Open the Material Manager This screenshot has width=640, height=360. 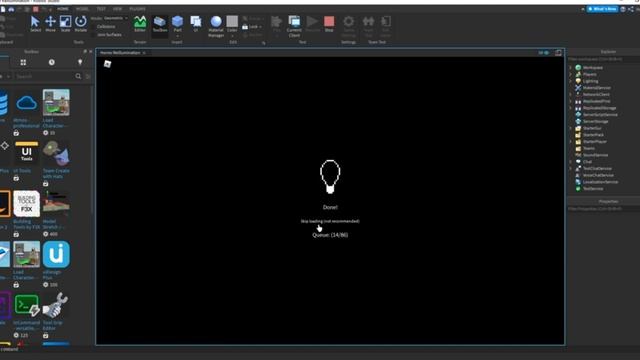point(216,26)
